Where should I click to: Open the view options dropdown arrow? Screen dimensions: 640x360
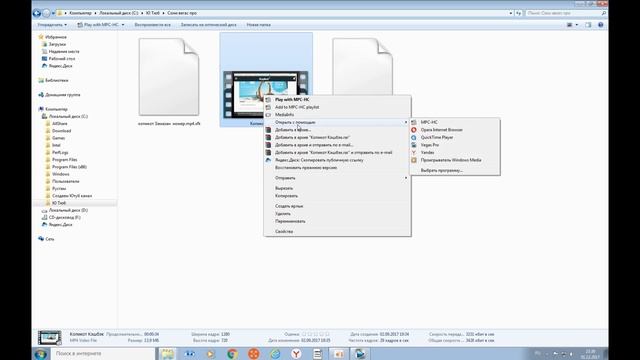point(577,25)
